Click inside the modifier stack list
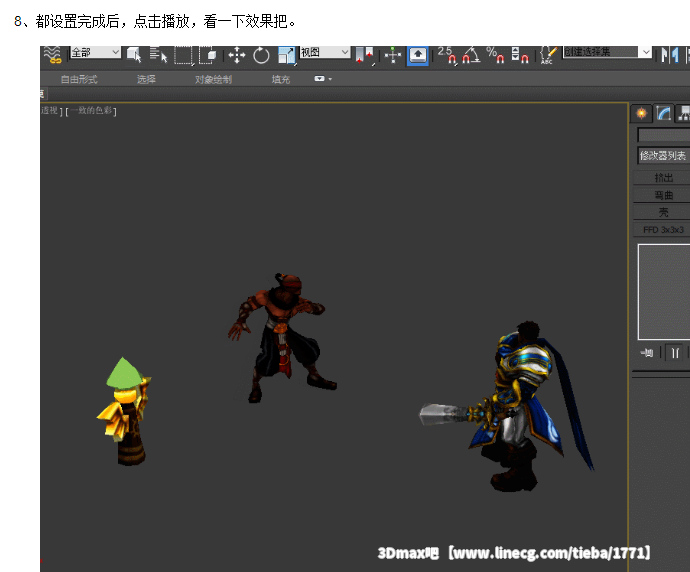 pyautogui.click(x=664, y=292)
